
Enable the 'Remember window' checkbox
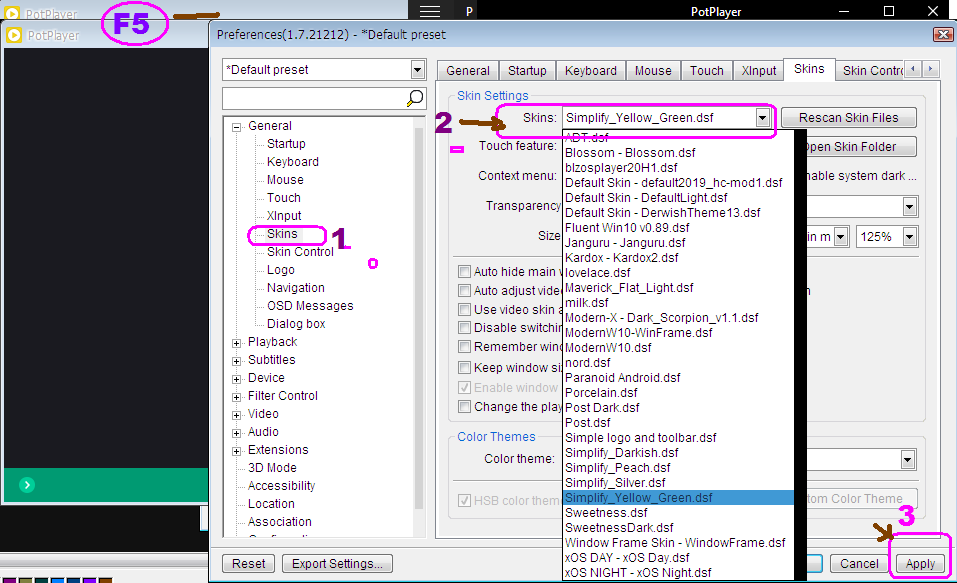[464, 347]
